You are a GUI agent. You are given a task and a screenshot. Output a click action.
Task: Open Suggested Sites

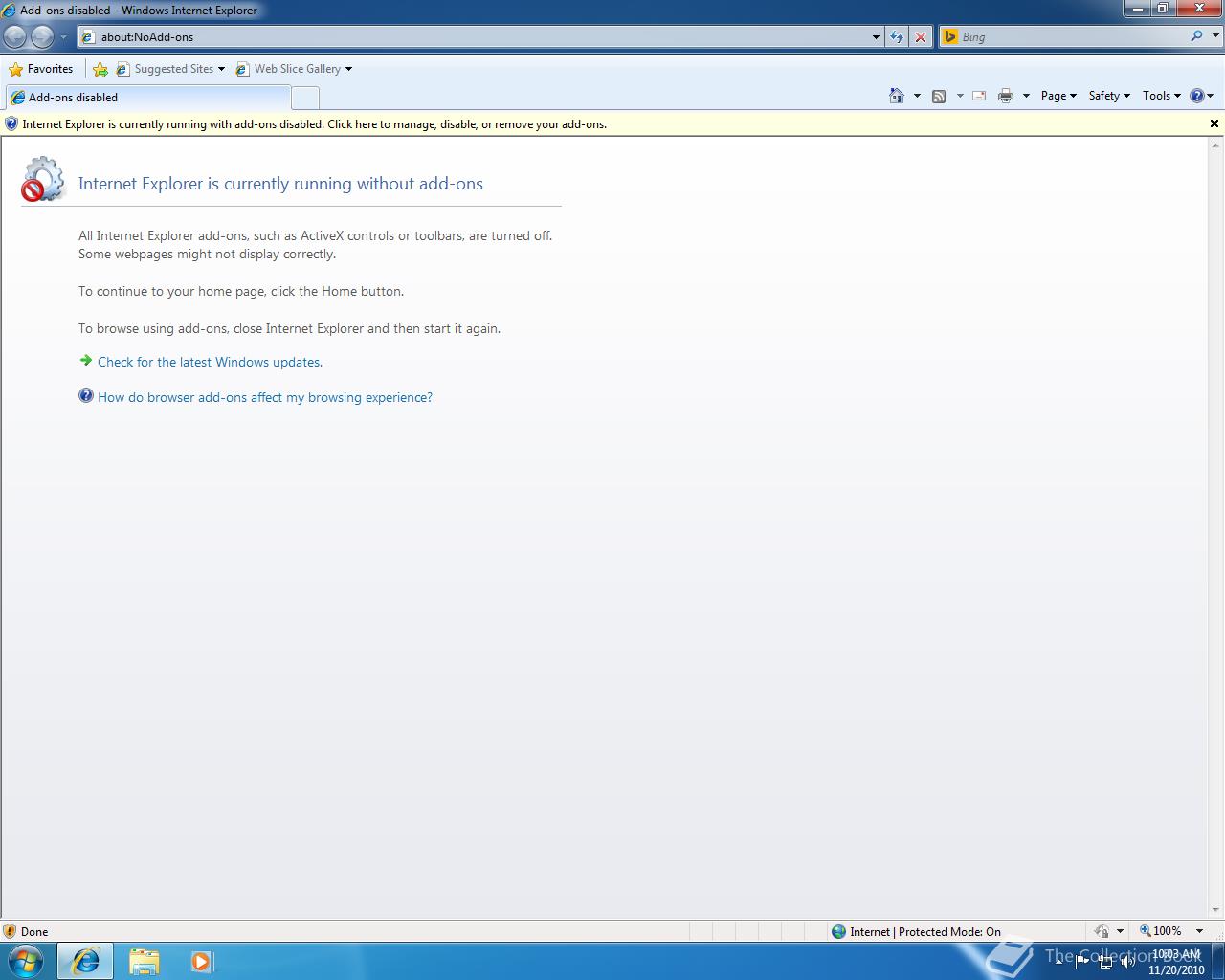170,69
